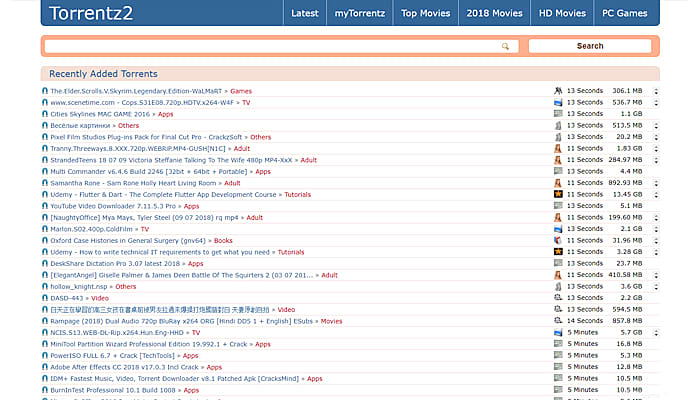Expand options arrow on NCIS.S13 row
700x400 pixels.
(x=656, y=333)
